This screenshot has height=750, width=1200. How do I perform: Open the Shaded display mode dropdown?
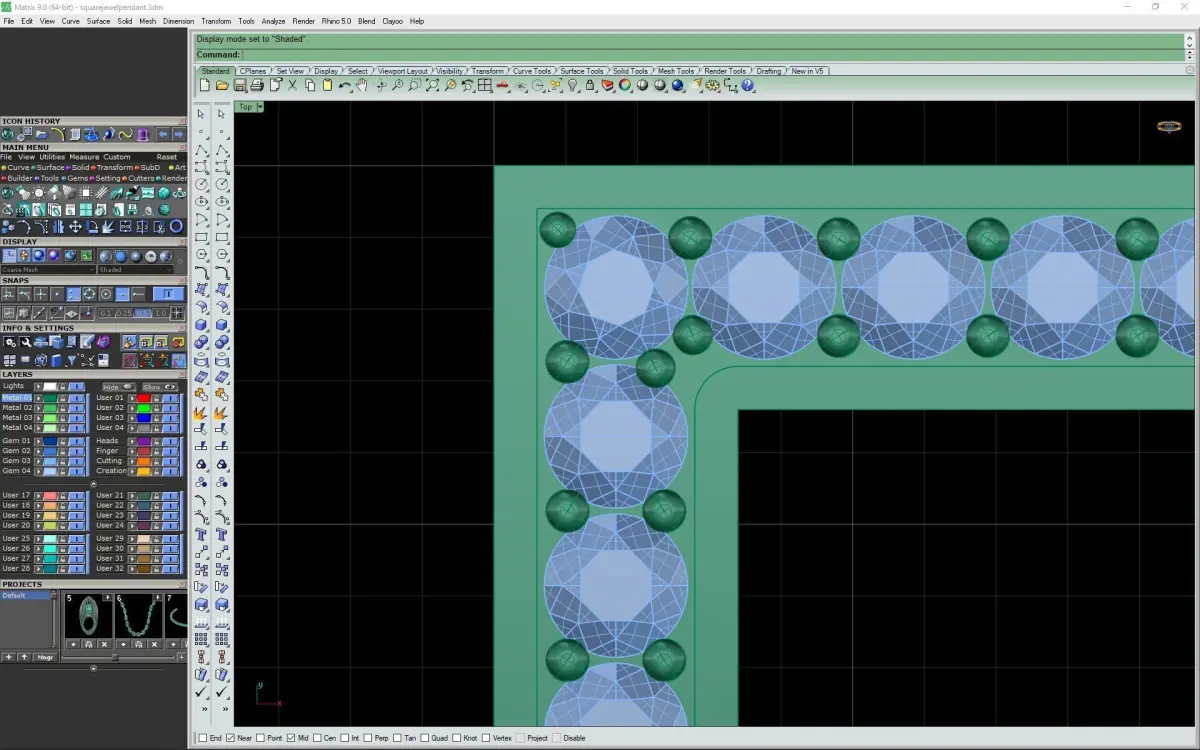point(135,270)
